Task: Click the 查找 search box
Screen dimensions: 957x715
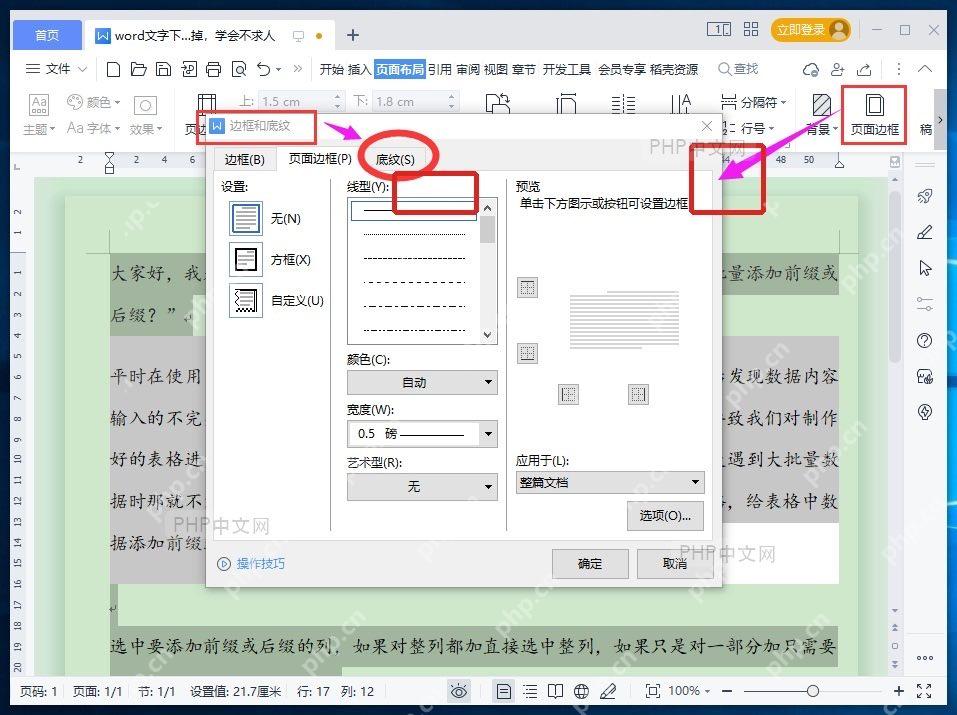Action: click(738, 69)
